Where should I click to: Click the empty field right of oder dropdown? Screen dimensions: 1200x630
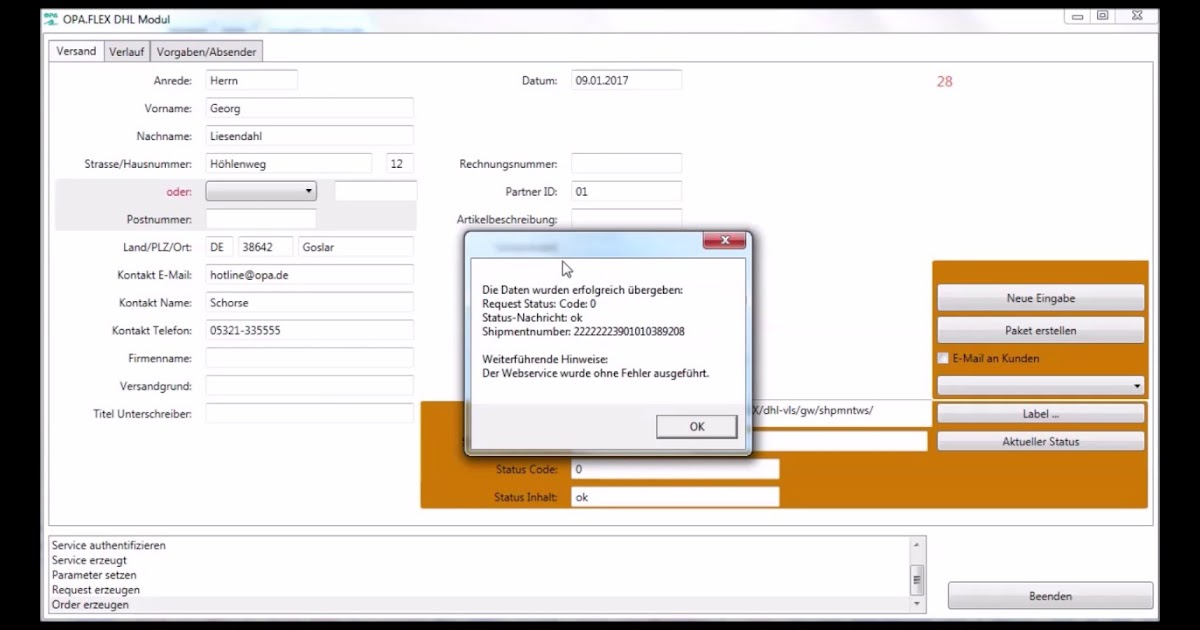pyautogui.click(x=376, y=190)
